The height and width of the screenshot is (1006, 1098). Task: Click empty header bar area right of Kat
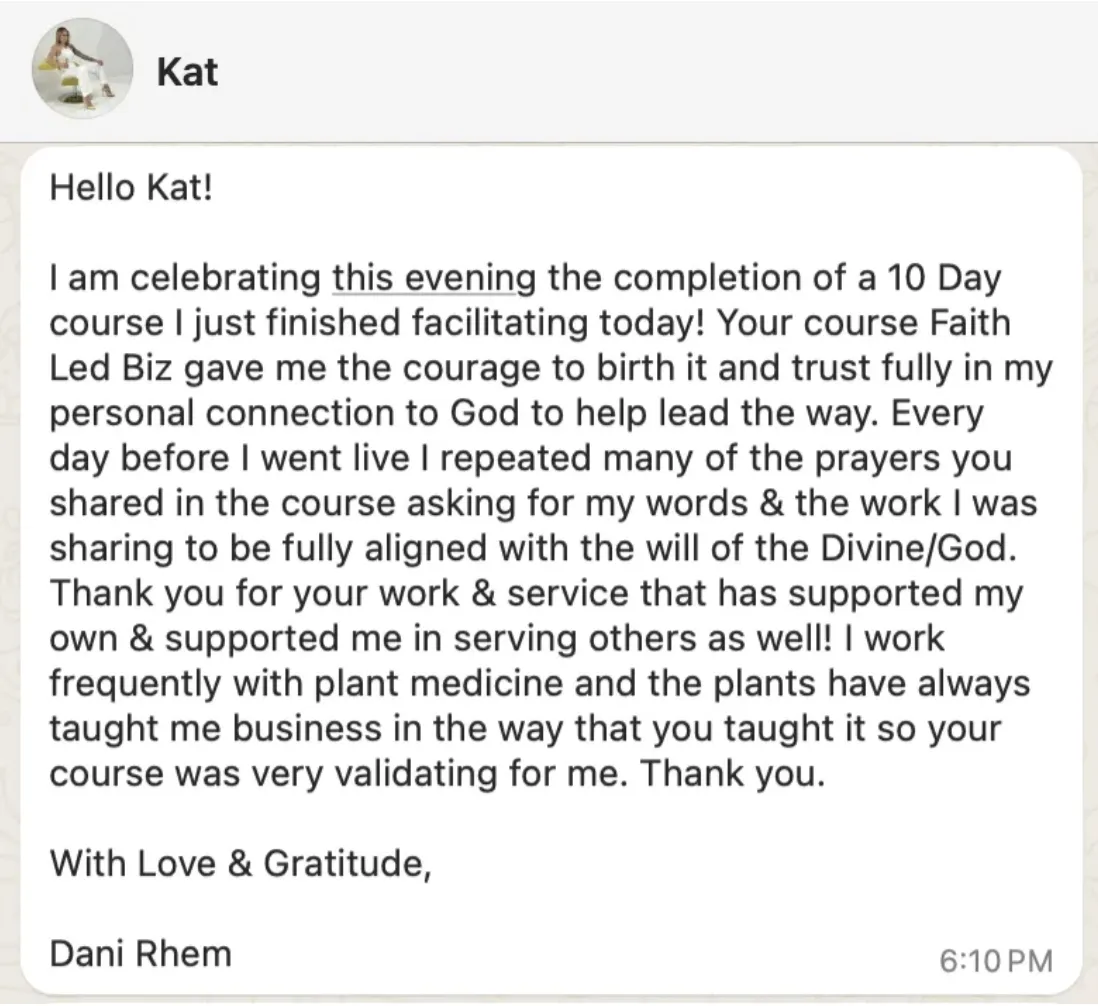click(658, 72)
